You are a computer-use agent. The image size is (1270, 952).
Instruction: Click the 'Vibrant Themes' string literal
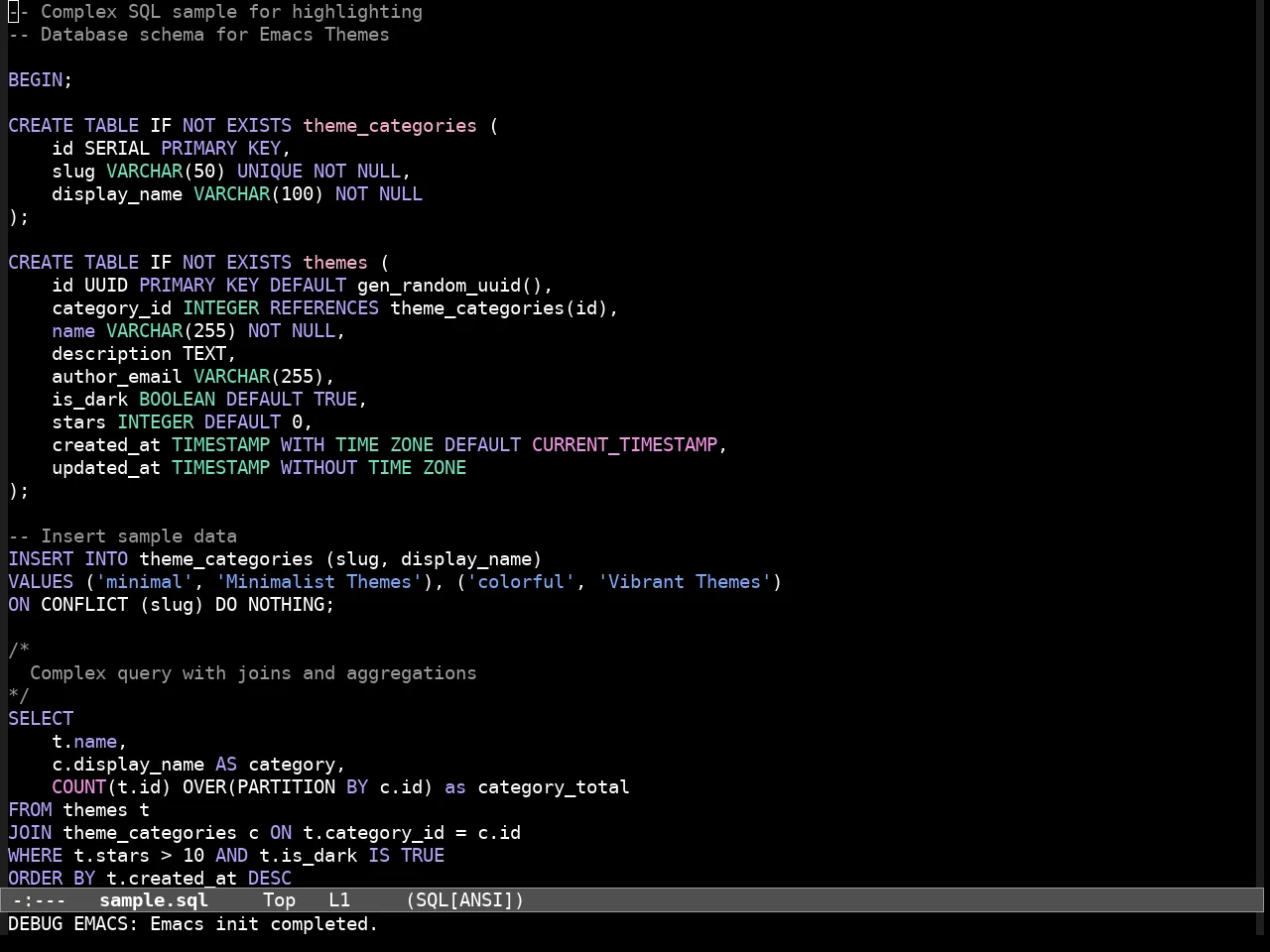(685, 582)
